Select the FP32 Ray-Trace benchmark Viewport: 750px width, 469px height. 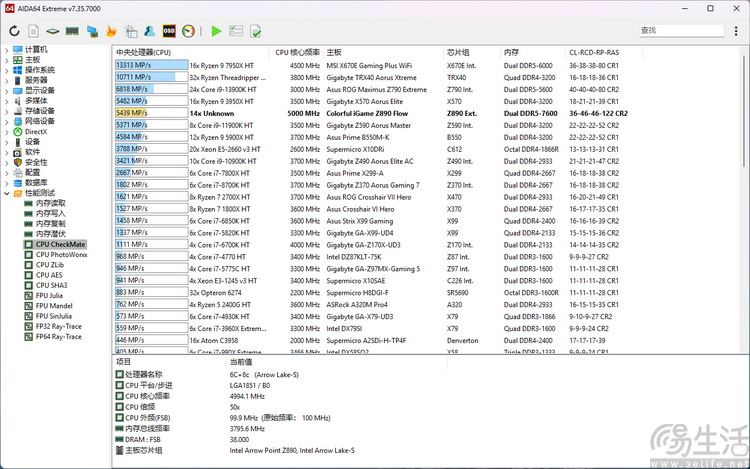58,327
